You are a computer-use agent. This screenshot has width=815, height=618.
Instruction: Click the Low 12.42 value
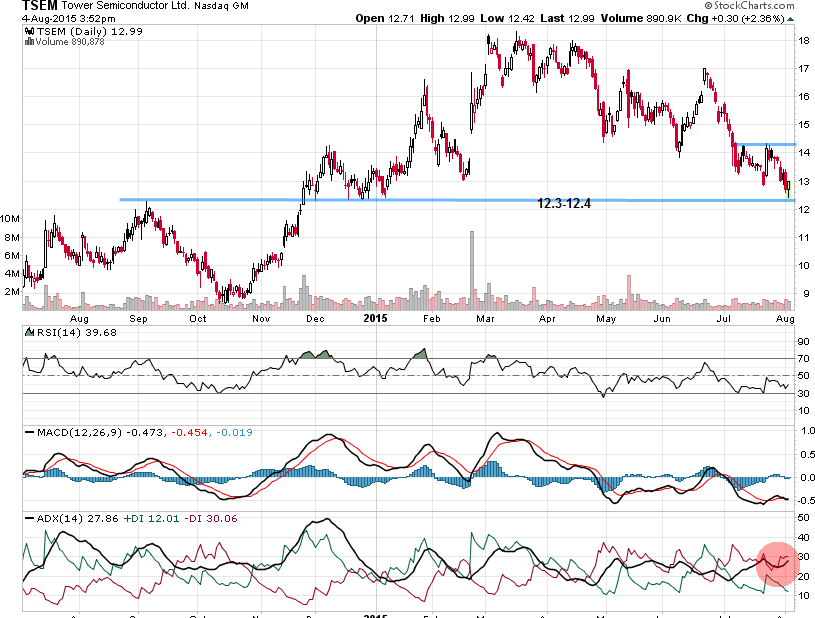[507, 18]
